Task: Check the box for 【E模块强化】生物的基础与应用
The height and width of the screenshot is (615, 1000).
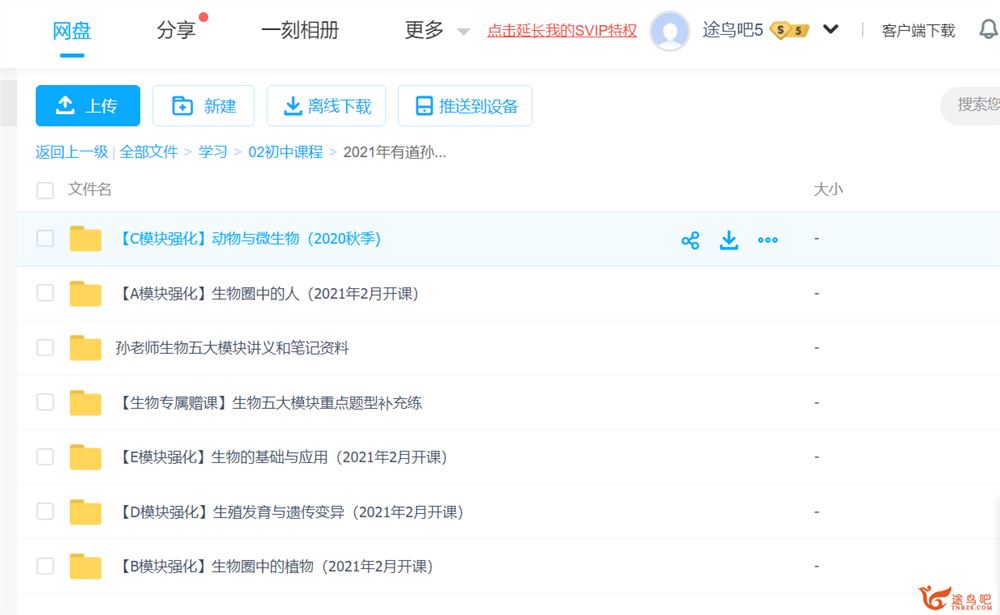Action: (x=45, y=457)
